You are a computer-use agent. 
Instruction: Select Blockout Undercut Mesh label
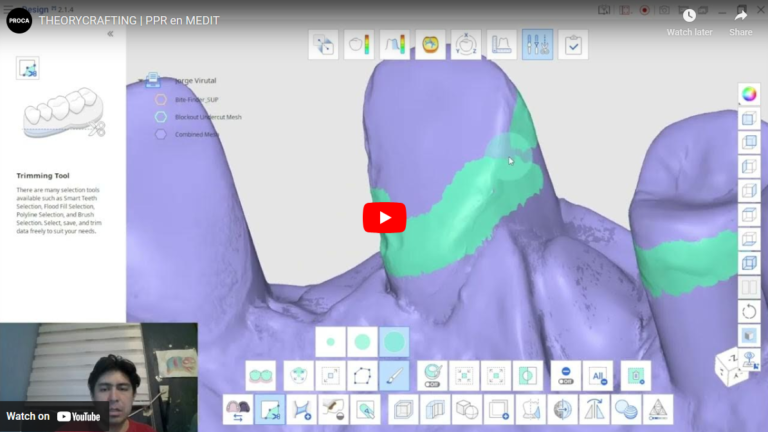coord(208,117)
